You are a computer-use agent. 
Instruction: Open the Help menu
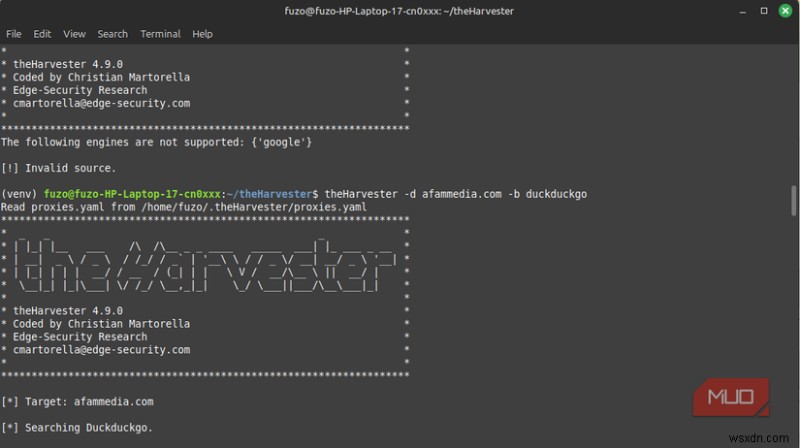click(202, 34)
